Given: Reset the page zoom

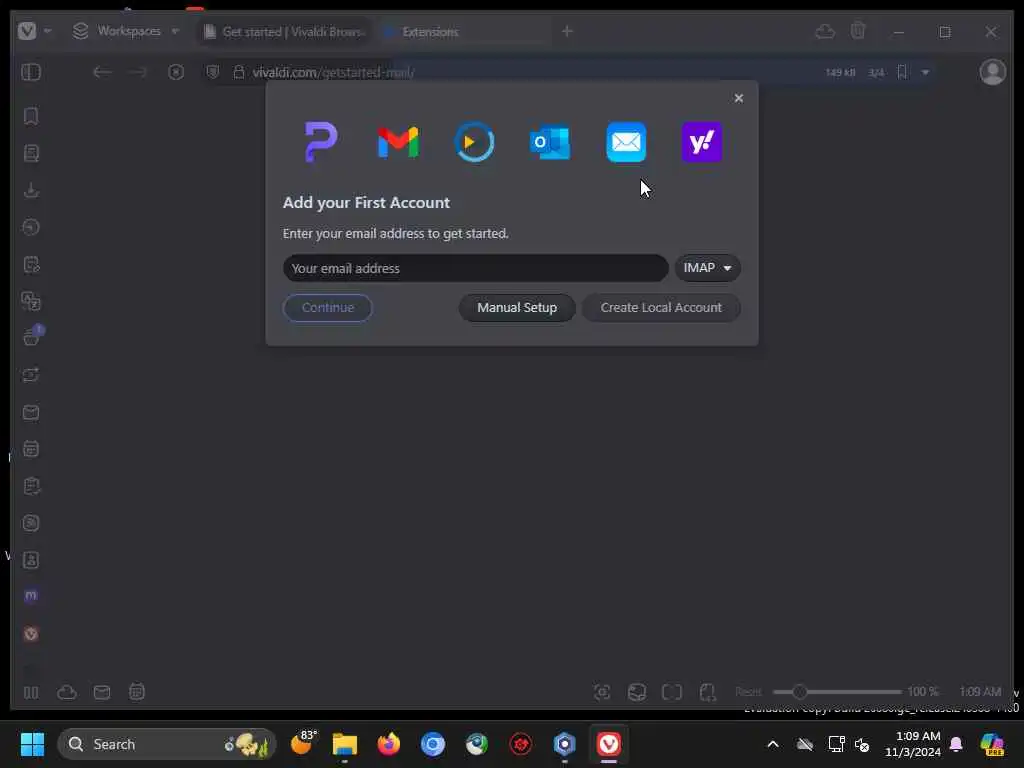Looking at the screenshot, I should coord(748,692).
